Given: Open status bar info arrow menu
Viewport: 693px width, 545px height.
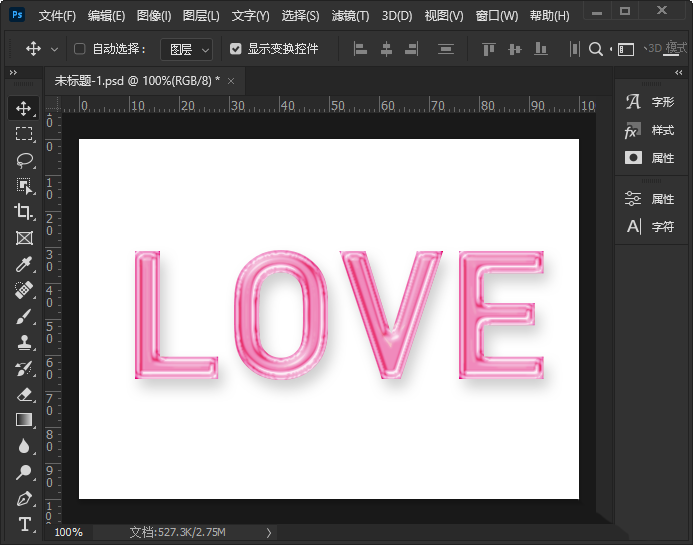Looking at the screenshot, I should point(269,533).
